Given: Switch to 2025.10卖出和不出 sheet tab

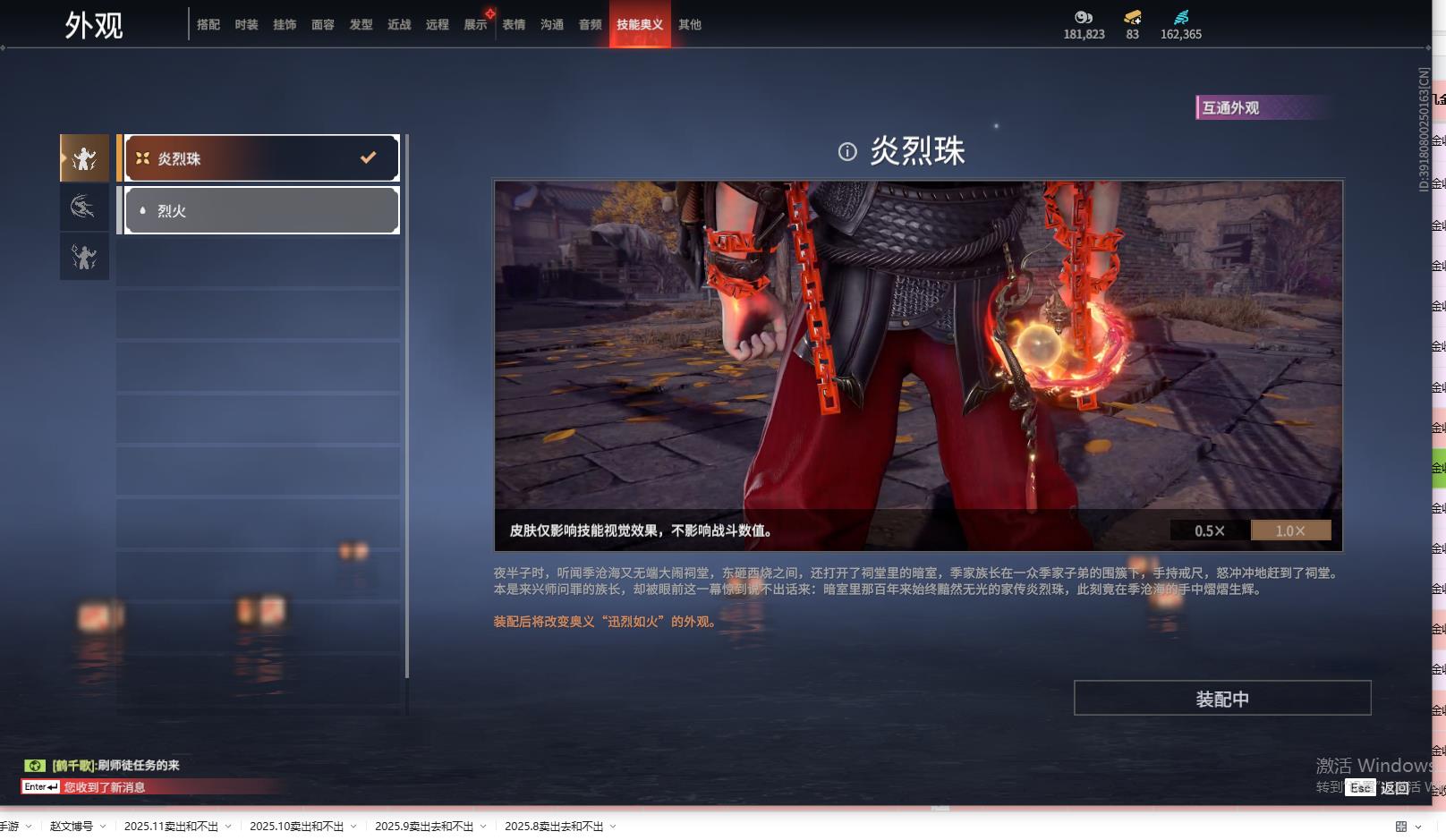Looking at the screenshot, I should coord(296,827).
